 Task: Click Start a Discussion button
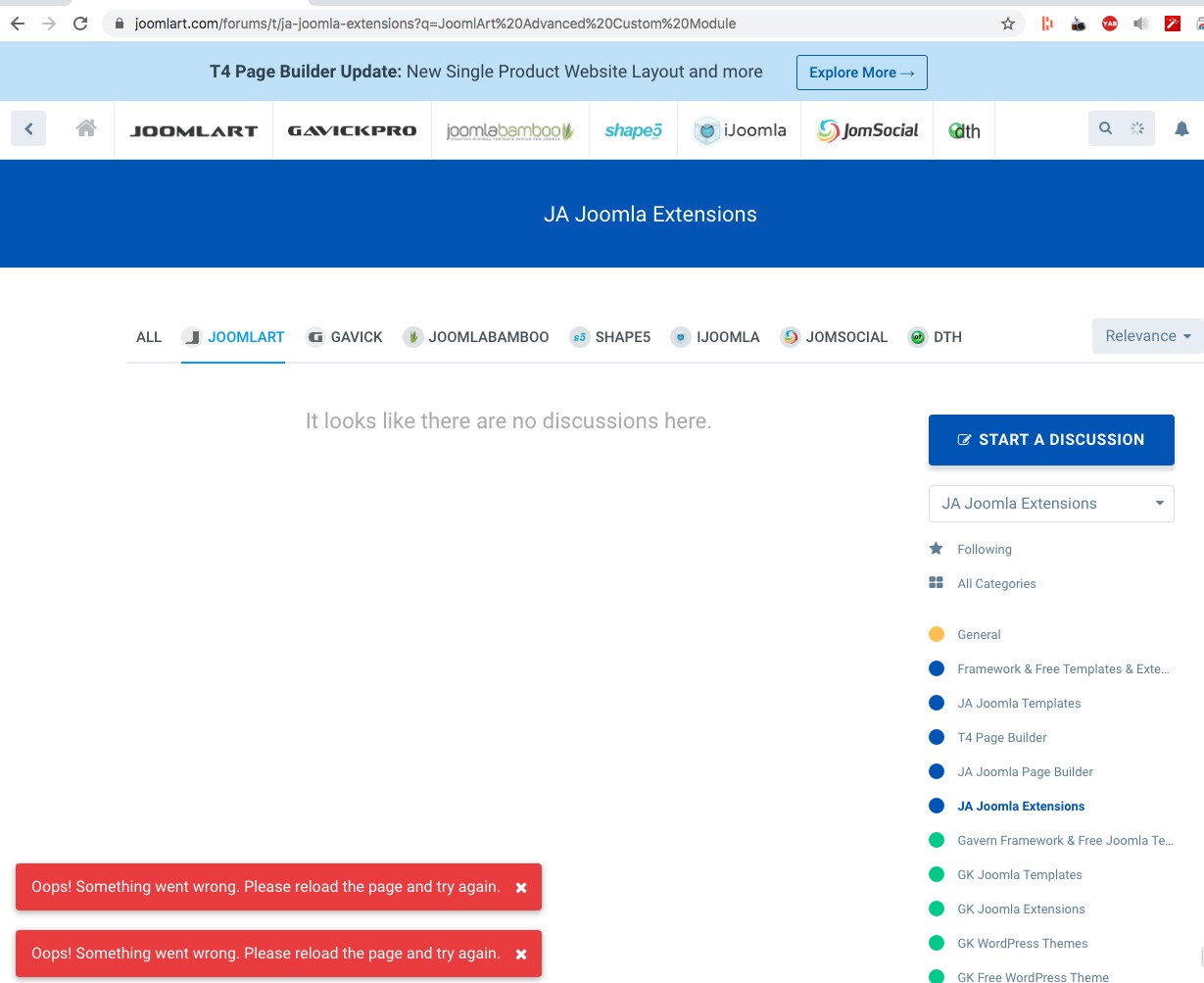pyautogui.click(x=1051, y=440)
